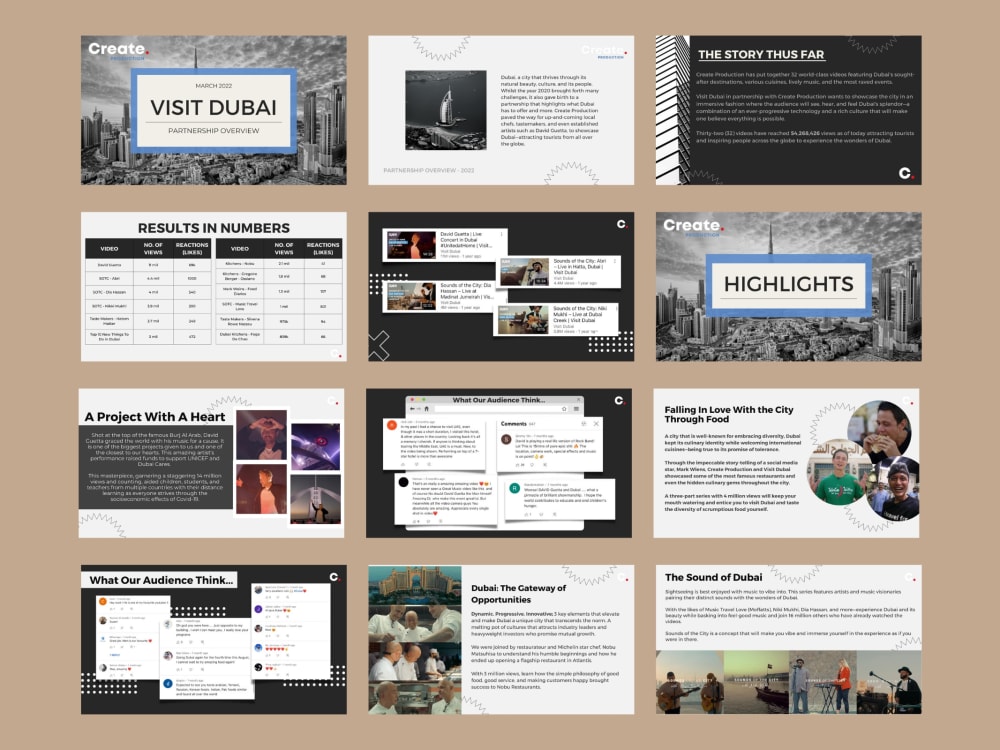Viewport: 1000px width, 750px height.
Task: Click the Create Production C logo on Highlights slide
Action: pos(690,224)
